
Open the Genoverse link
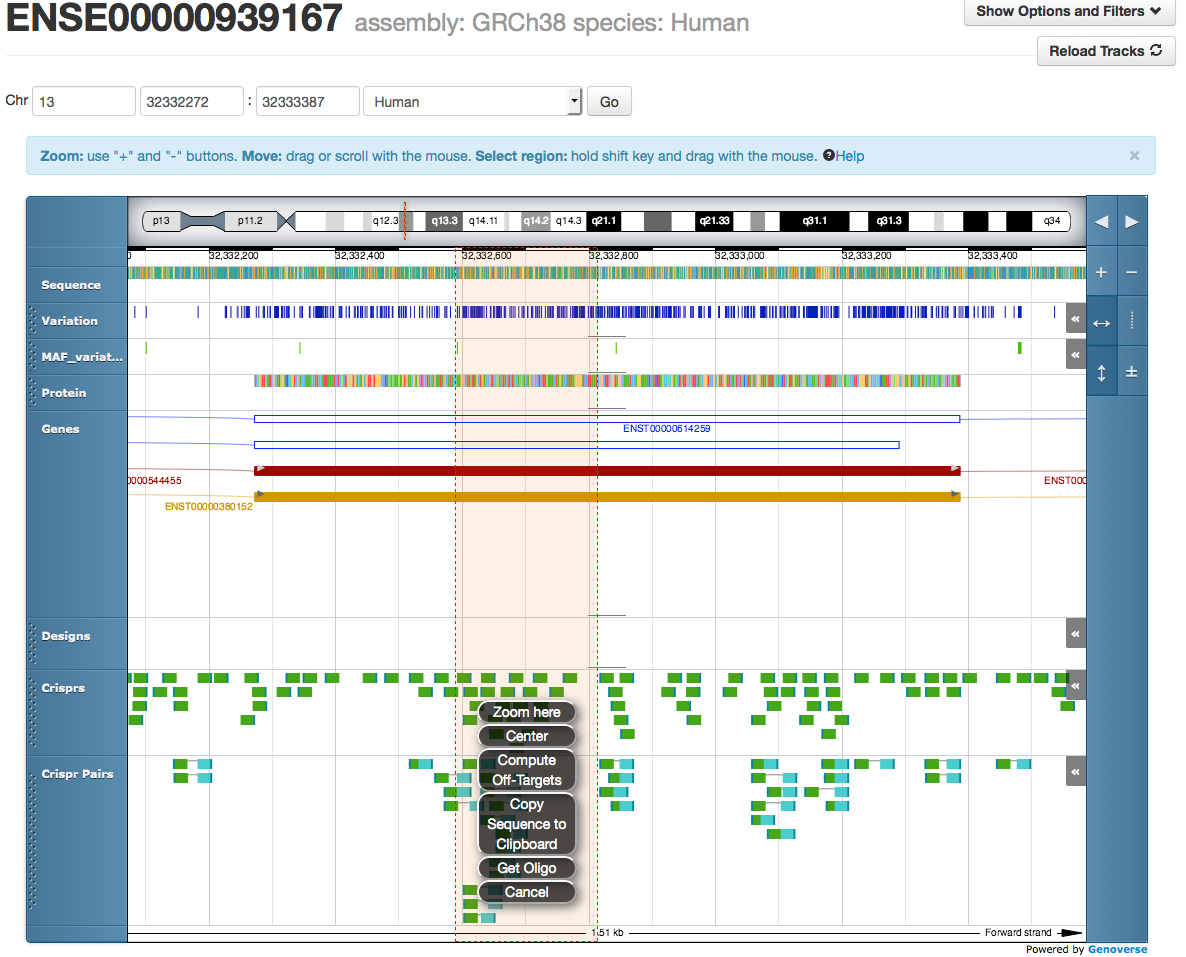click(x=1117, y=950)
